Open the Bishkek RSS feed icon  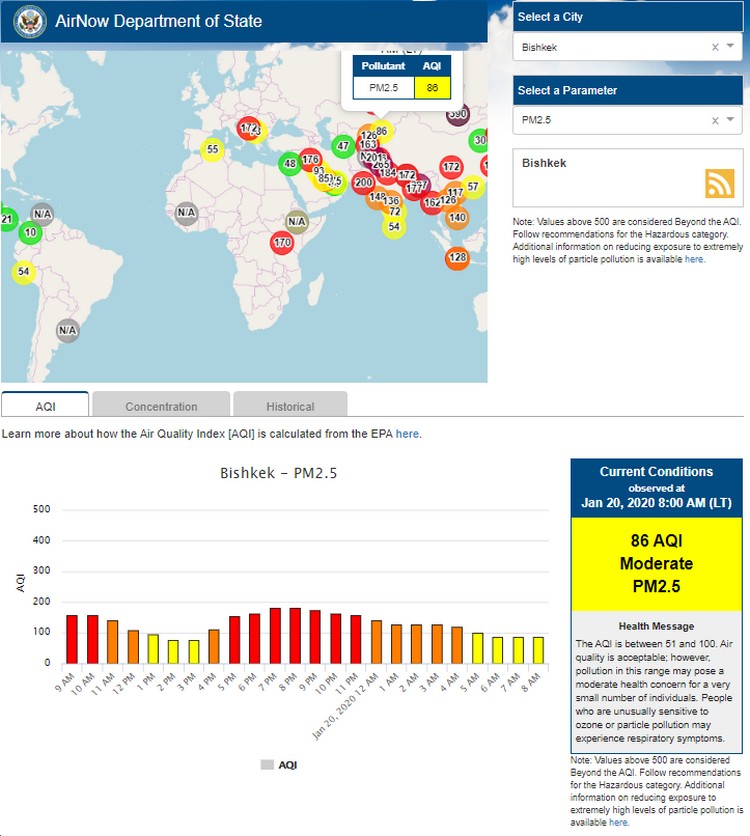pos(719,184)
